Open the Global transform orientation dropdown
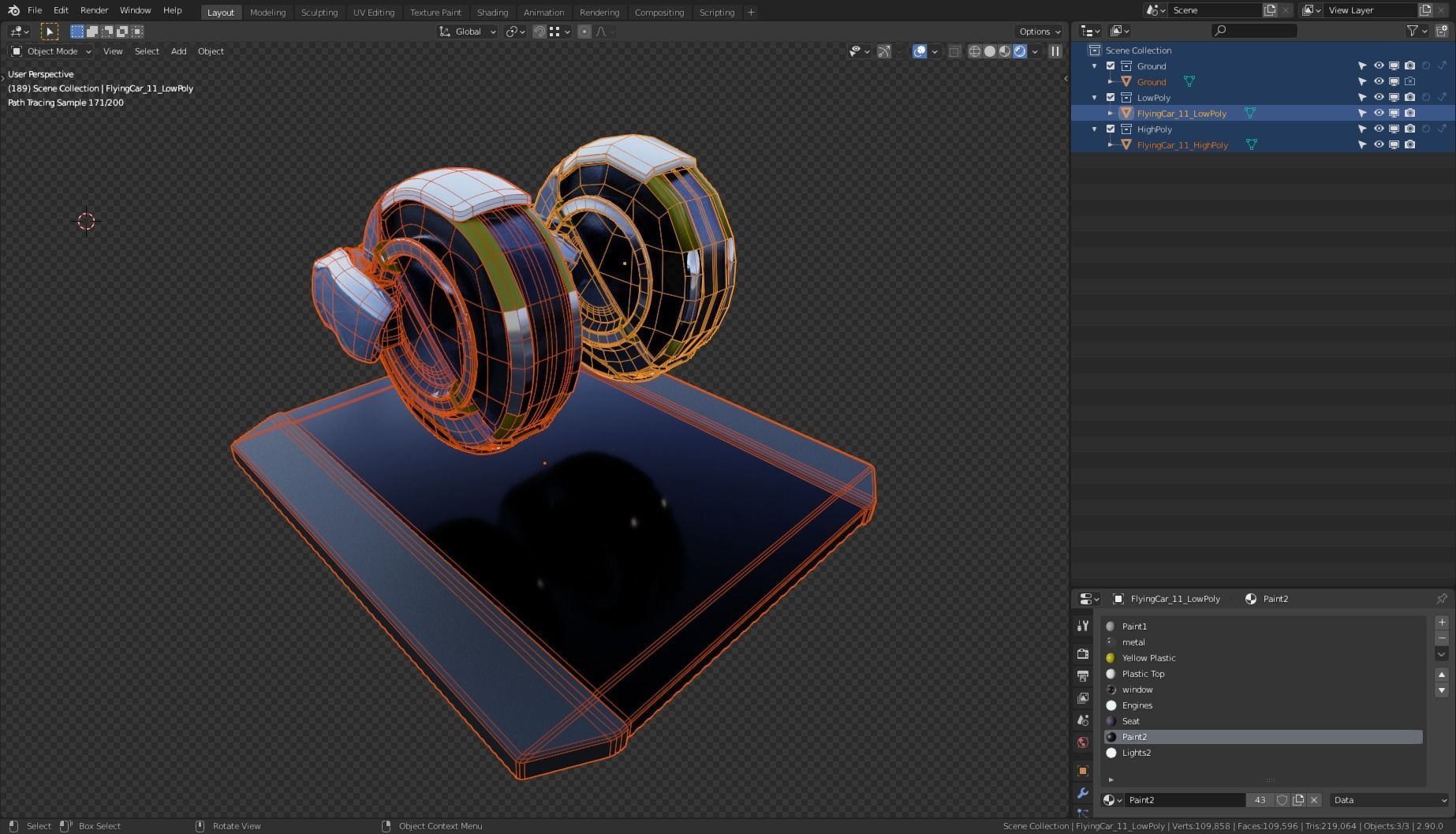 468,32
